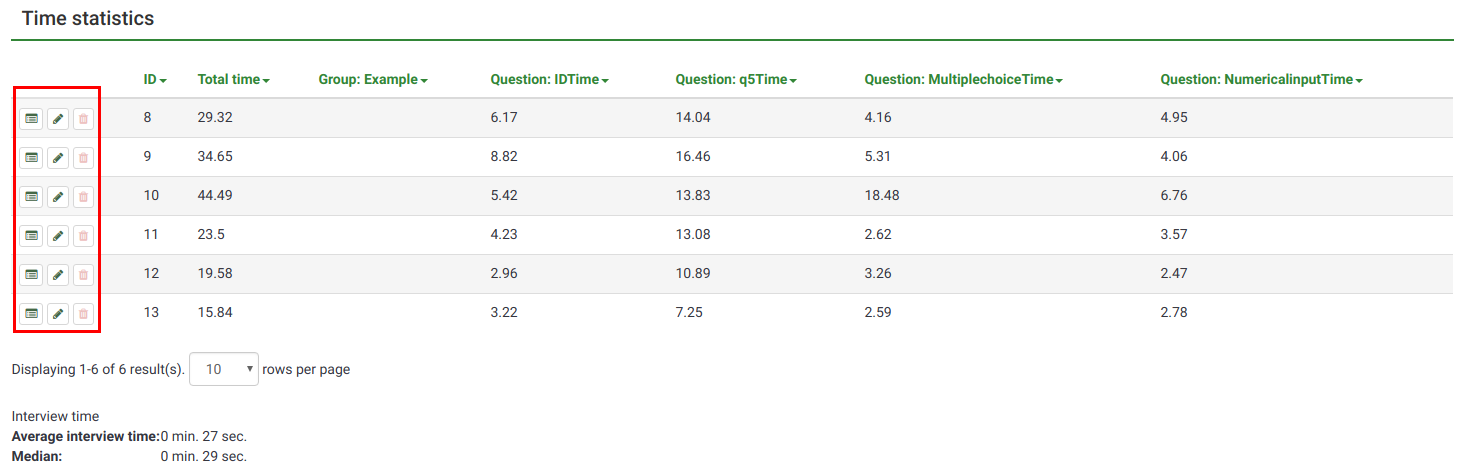Sort by Question: NumericalinputTime column

(x=1261, y=80)
